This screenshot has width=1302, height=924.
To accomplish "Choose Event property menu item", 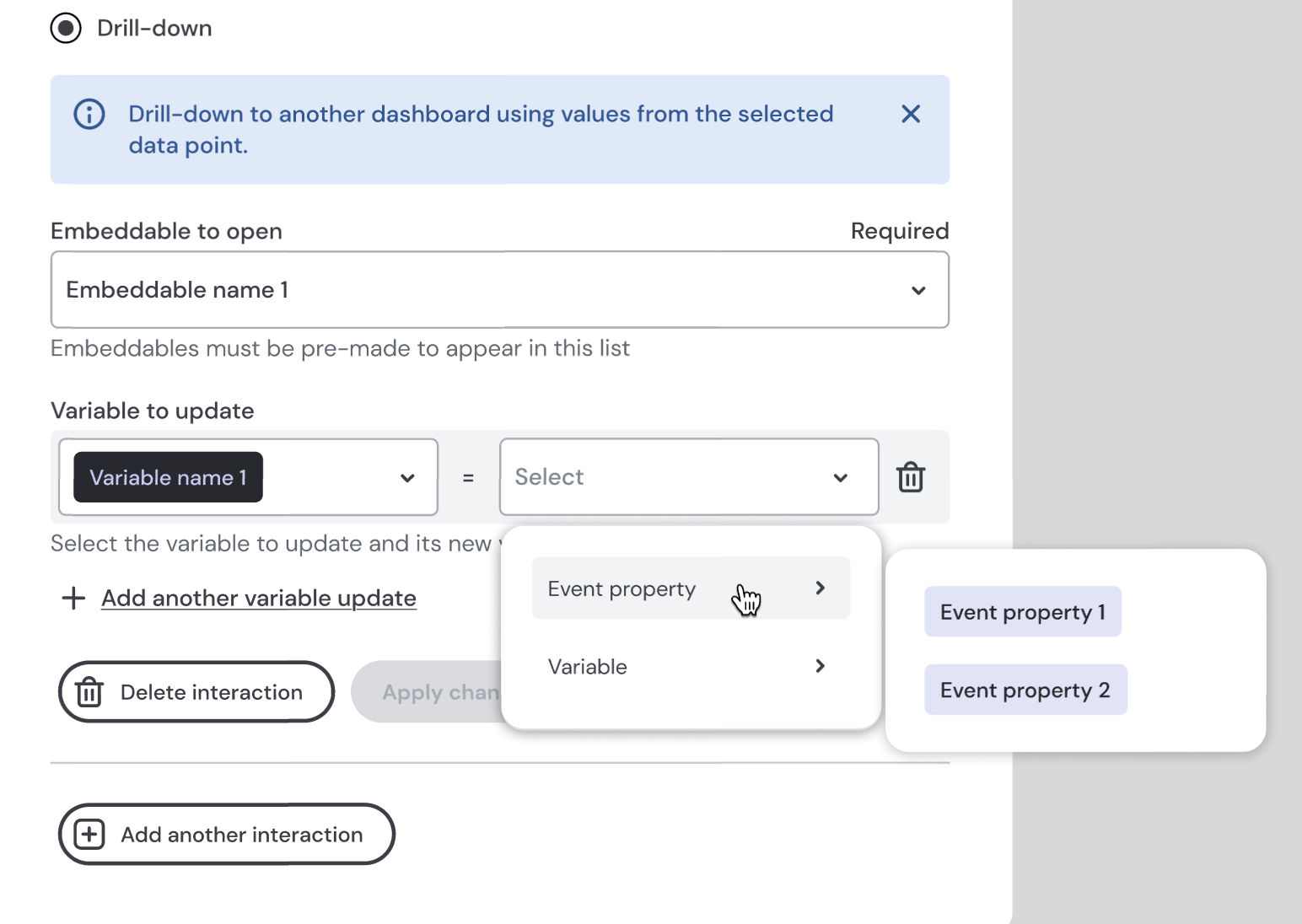I will coord(622,588).
